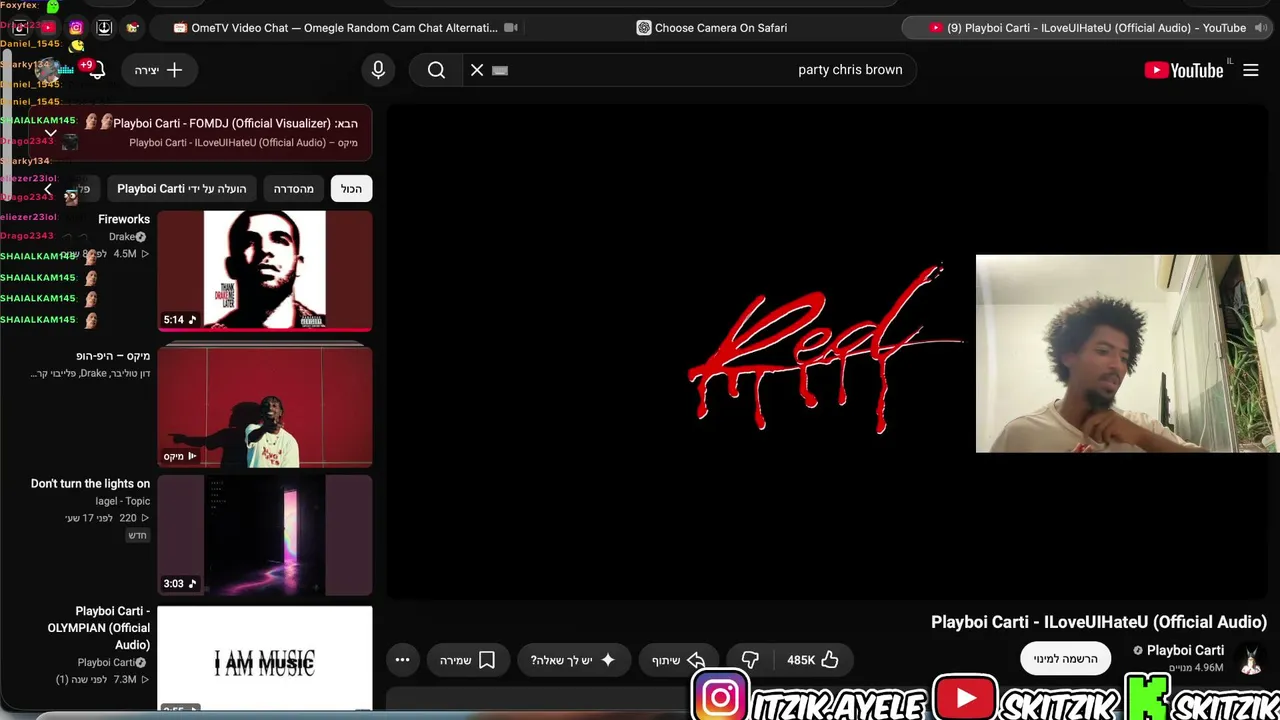Image resolution: width=1280 pixels, height=720 pixels.
Task: Click the 'Red' album art video player
Action: click(827, 352)
